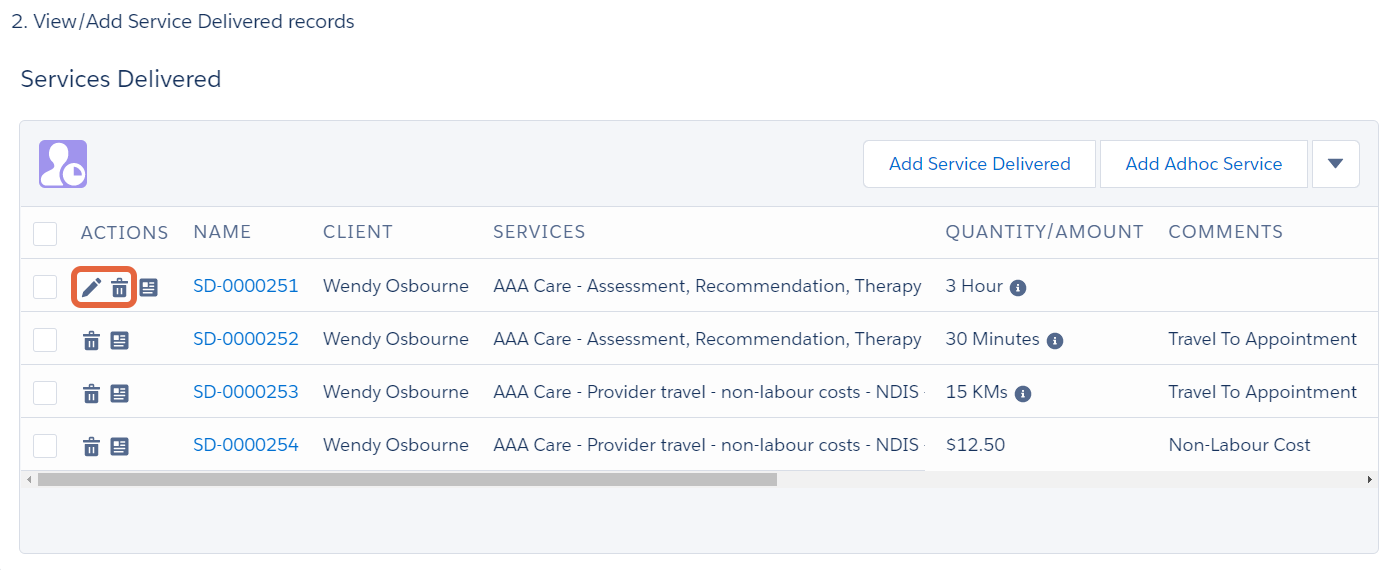This screenshot has height=570, width=1400.
Task: Click info icon beside 30 Minutes
Action: click(1055, 341)
